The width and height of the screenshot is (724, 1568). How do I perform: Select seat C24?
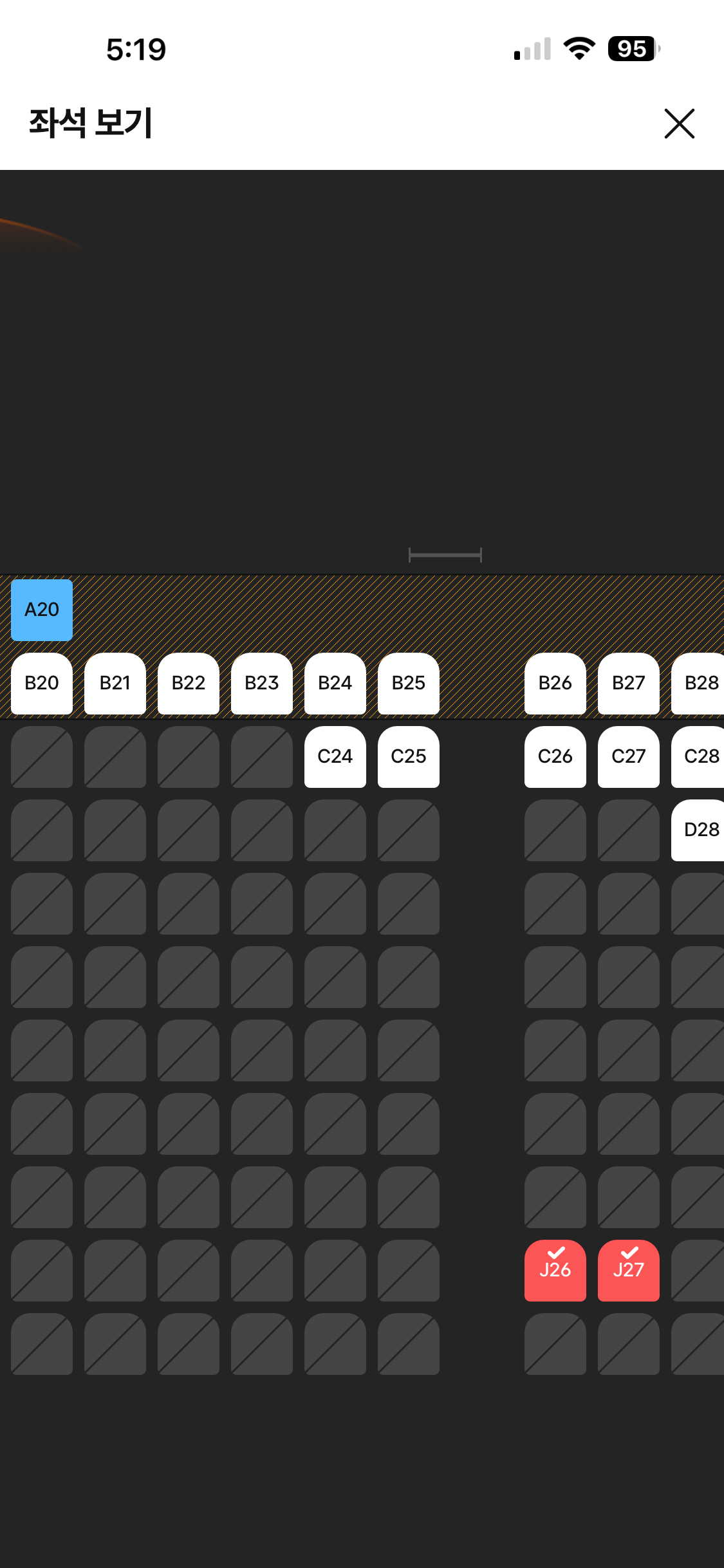[x=335, y=756]
